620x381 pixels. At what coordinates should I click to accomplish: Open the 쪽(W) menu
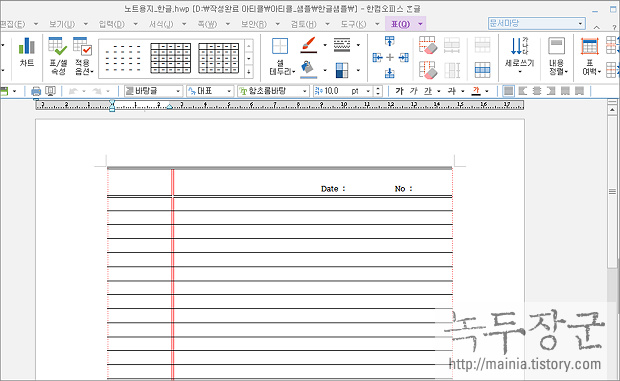pyautogui.click(x=207, y=24)
